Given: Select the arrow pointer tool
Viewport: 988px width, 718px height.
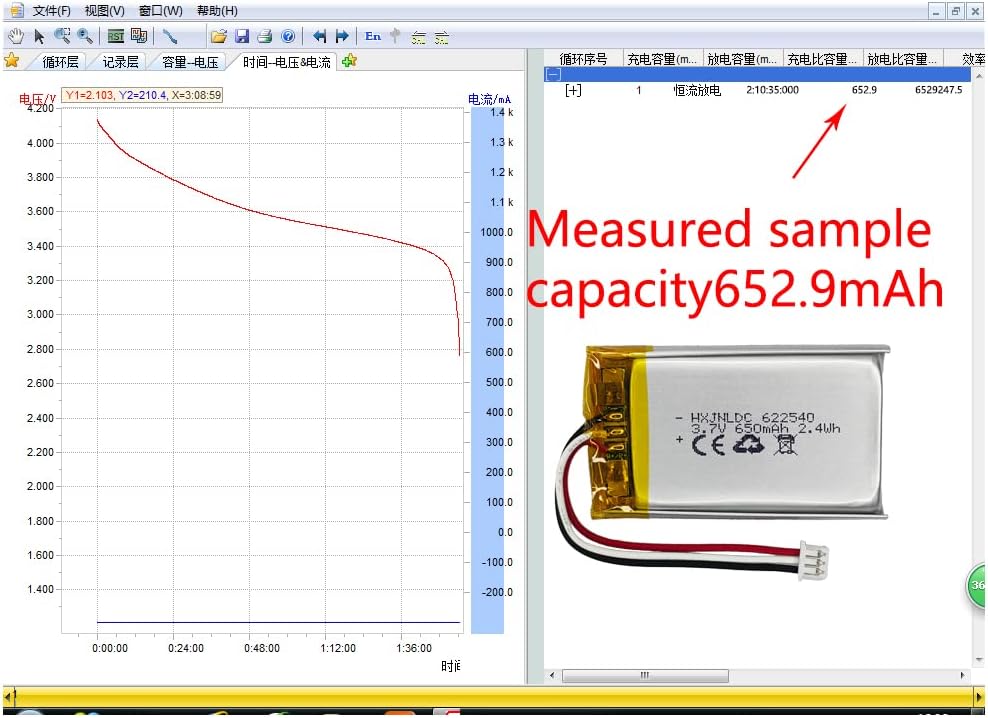Looking at the screenshot, I should 39,36.
